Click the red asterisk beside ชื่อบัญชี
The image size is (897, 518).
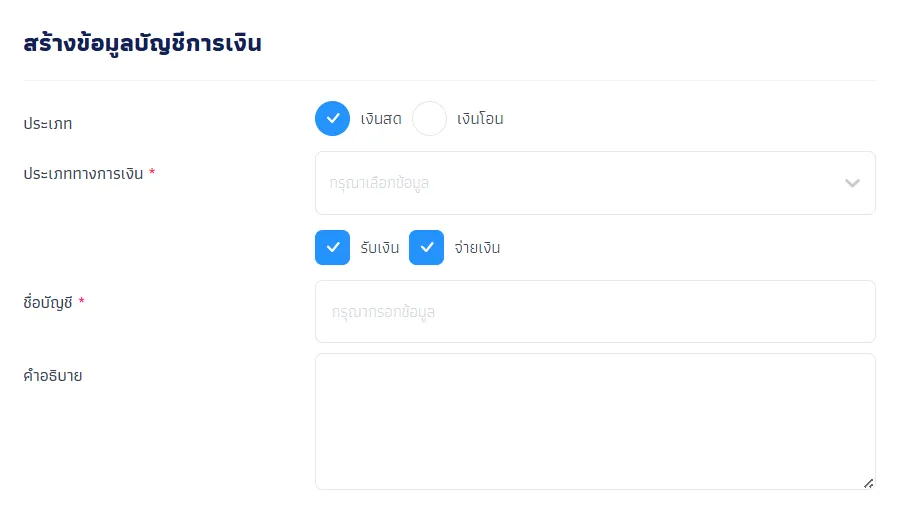[x=81, y=300]
